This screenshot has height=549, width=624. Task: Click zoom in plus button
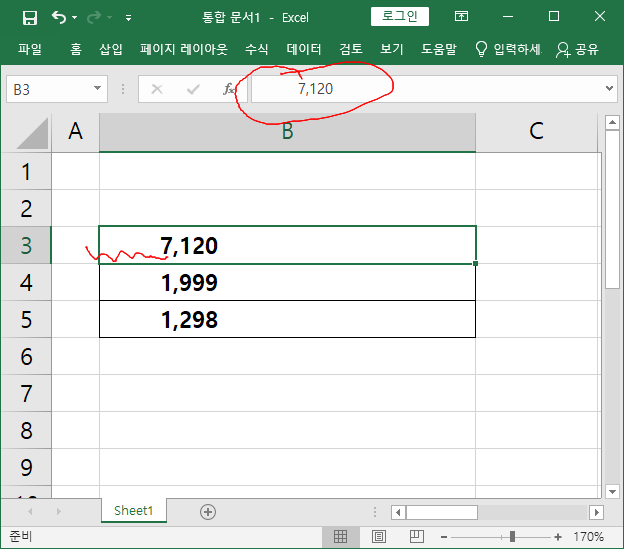[x=558, y=537]
